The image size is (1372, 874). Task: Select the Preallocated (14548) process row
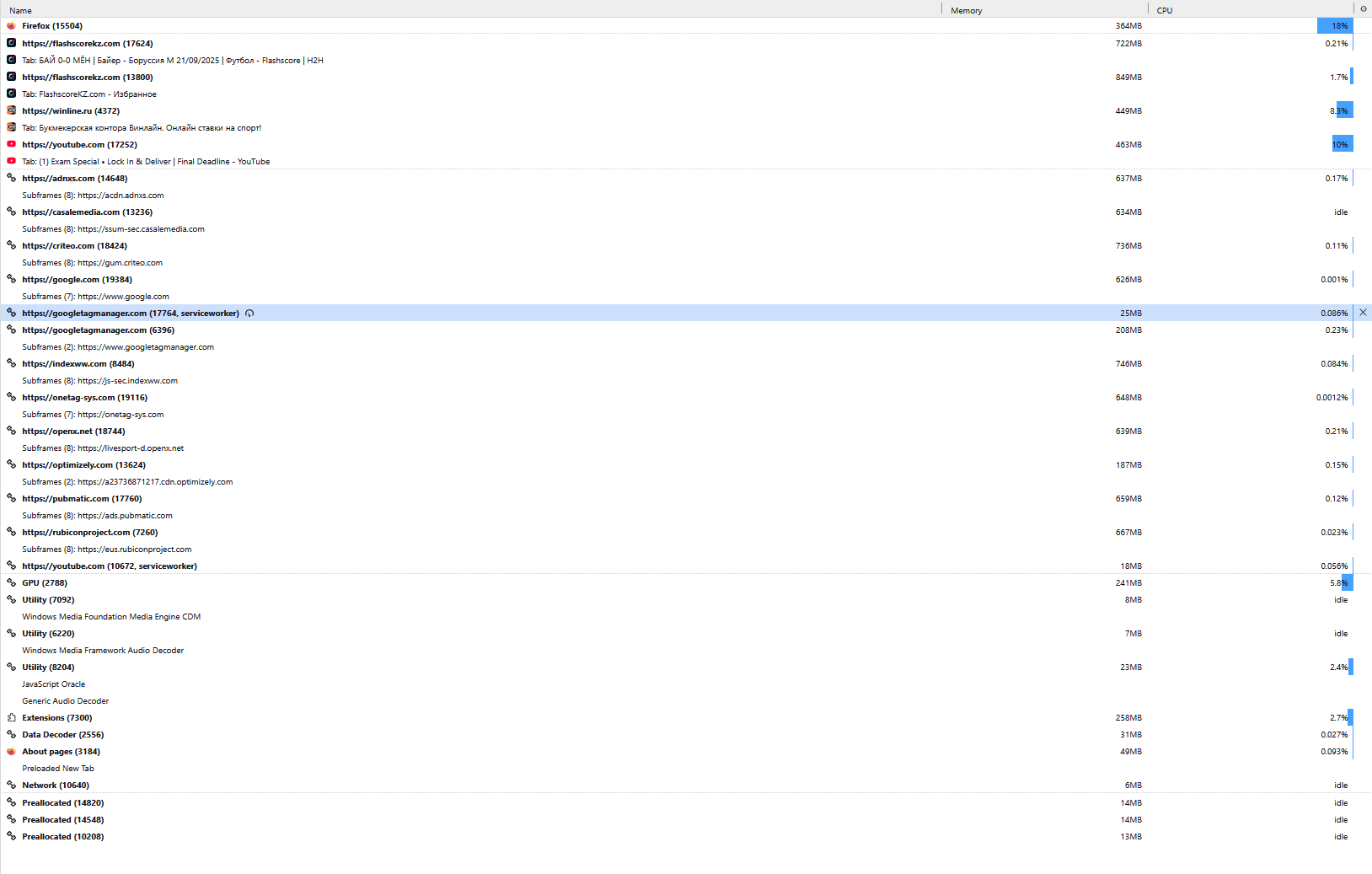point(686,819)
